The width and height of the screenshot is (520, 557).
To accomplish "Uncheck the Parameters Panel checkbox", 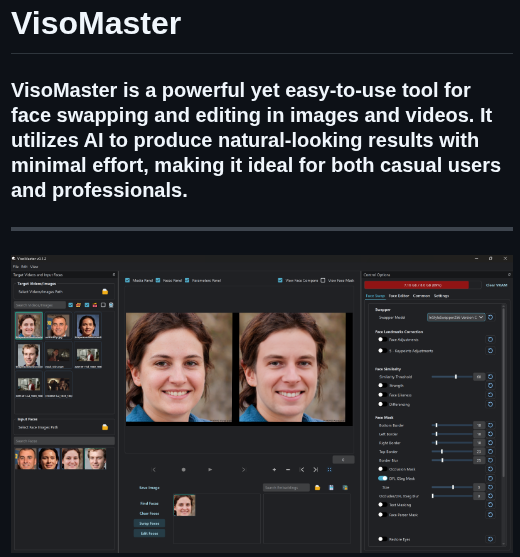I will tap(187, 280).
